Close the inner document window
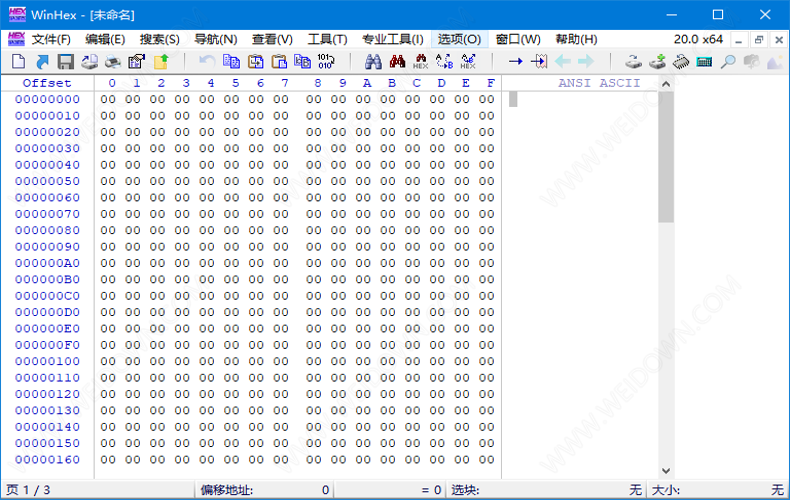Viewport: 790px width, 500px height. 779,40
